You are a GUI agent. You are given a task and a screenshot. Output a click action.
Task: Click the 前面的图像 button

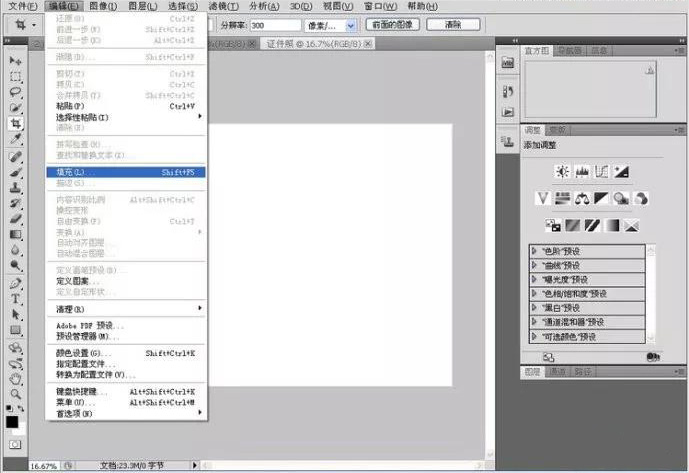tap(392, 24)
